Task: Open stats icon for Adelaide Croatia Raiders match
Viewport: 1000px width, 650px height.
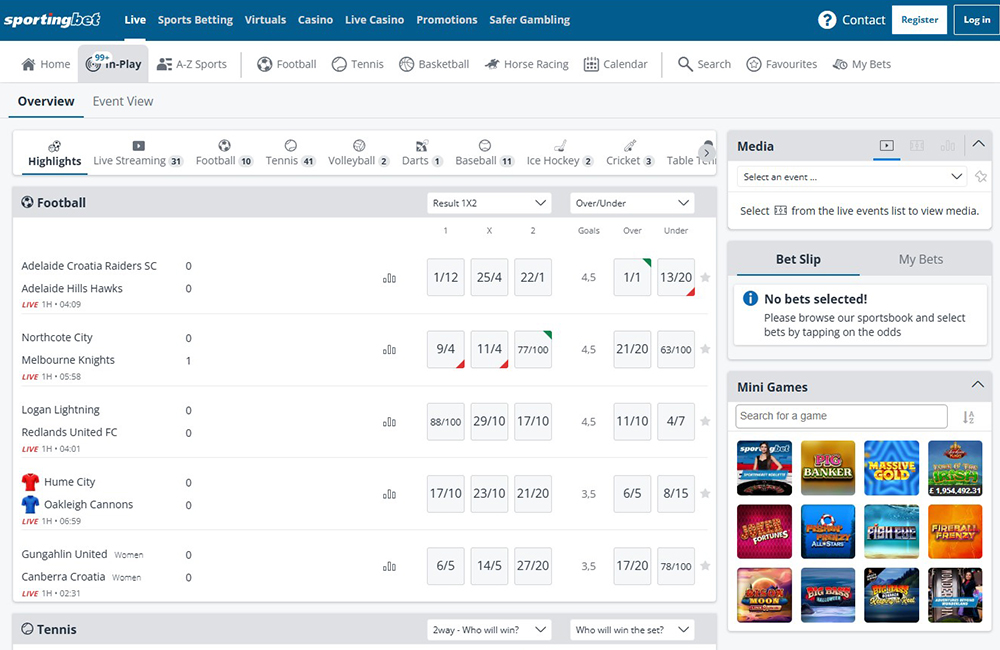Action: pyautogui.click(x=389, y=277)
